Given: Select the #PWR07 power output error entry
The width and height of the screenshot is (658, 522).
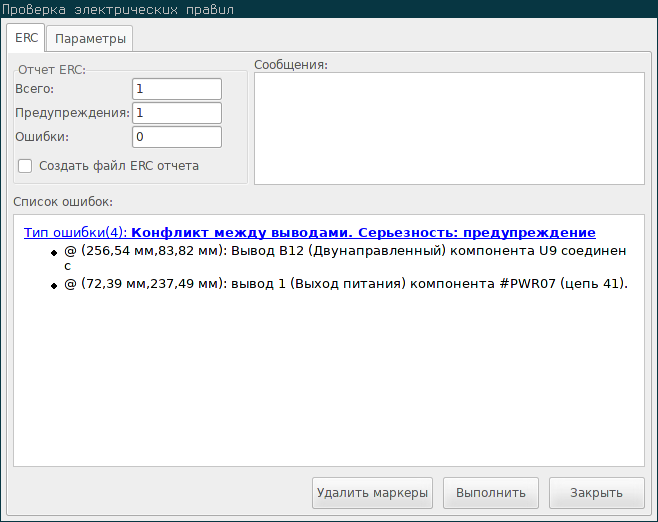Looking at the screenshot, I should [x=344, y=284].
